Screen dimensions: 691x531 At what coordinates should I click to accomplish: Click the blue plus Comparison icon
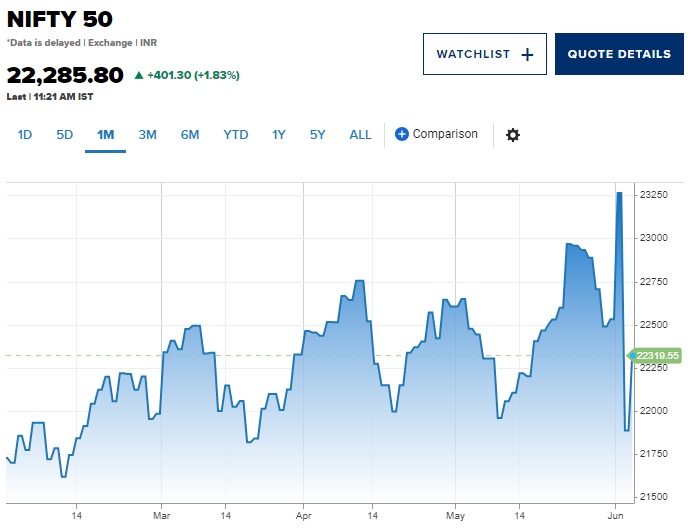(402, 134)
